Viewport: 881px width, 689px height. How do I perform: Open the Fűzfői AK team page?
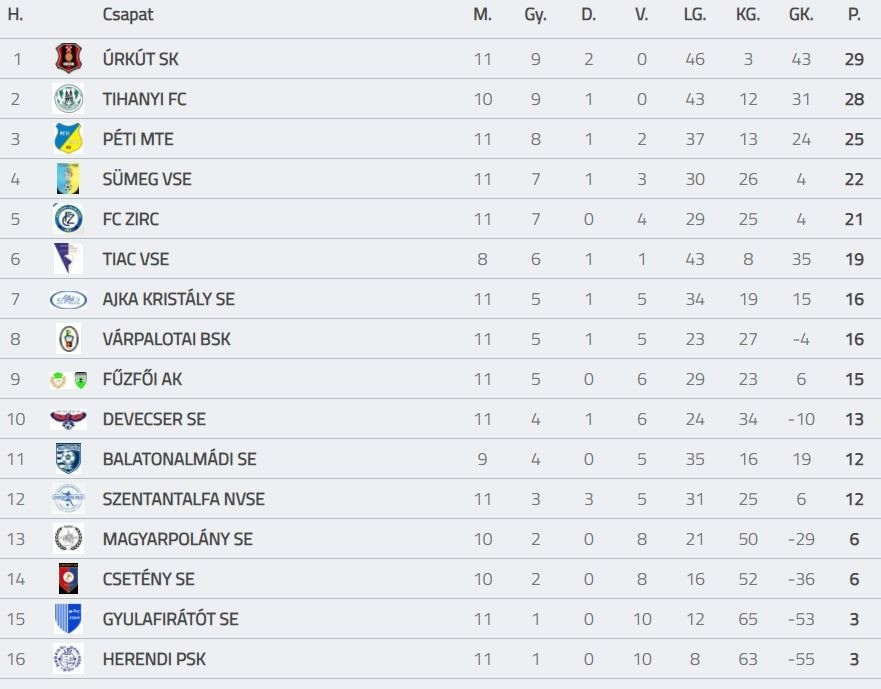point(142,379)
